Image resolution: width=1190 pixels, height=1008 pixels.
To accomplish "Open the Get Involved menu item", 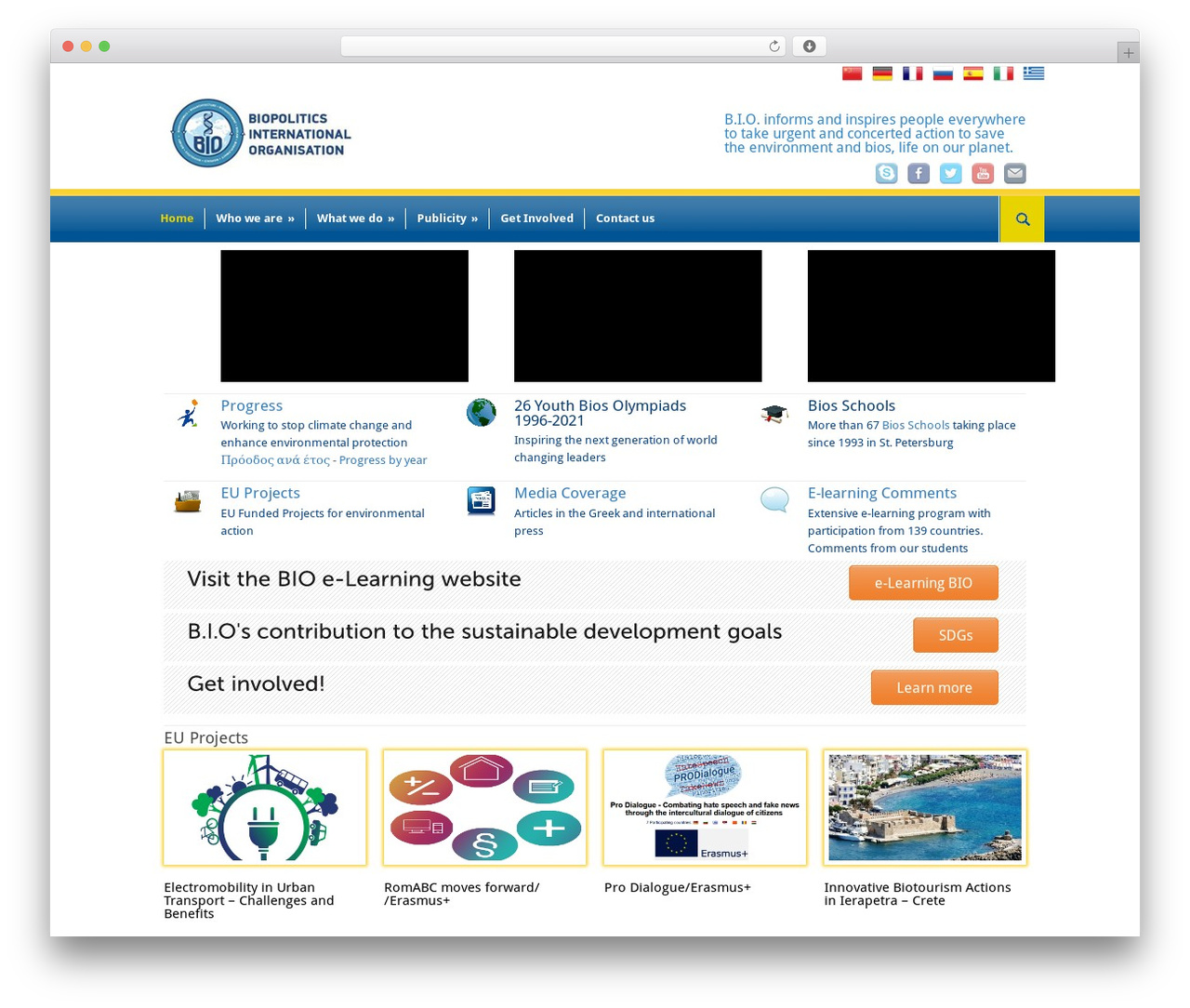I will [x=536, y=219].
